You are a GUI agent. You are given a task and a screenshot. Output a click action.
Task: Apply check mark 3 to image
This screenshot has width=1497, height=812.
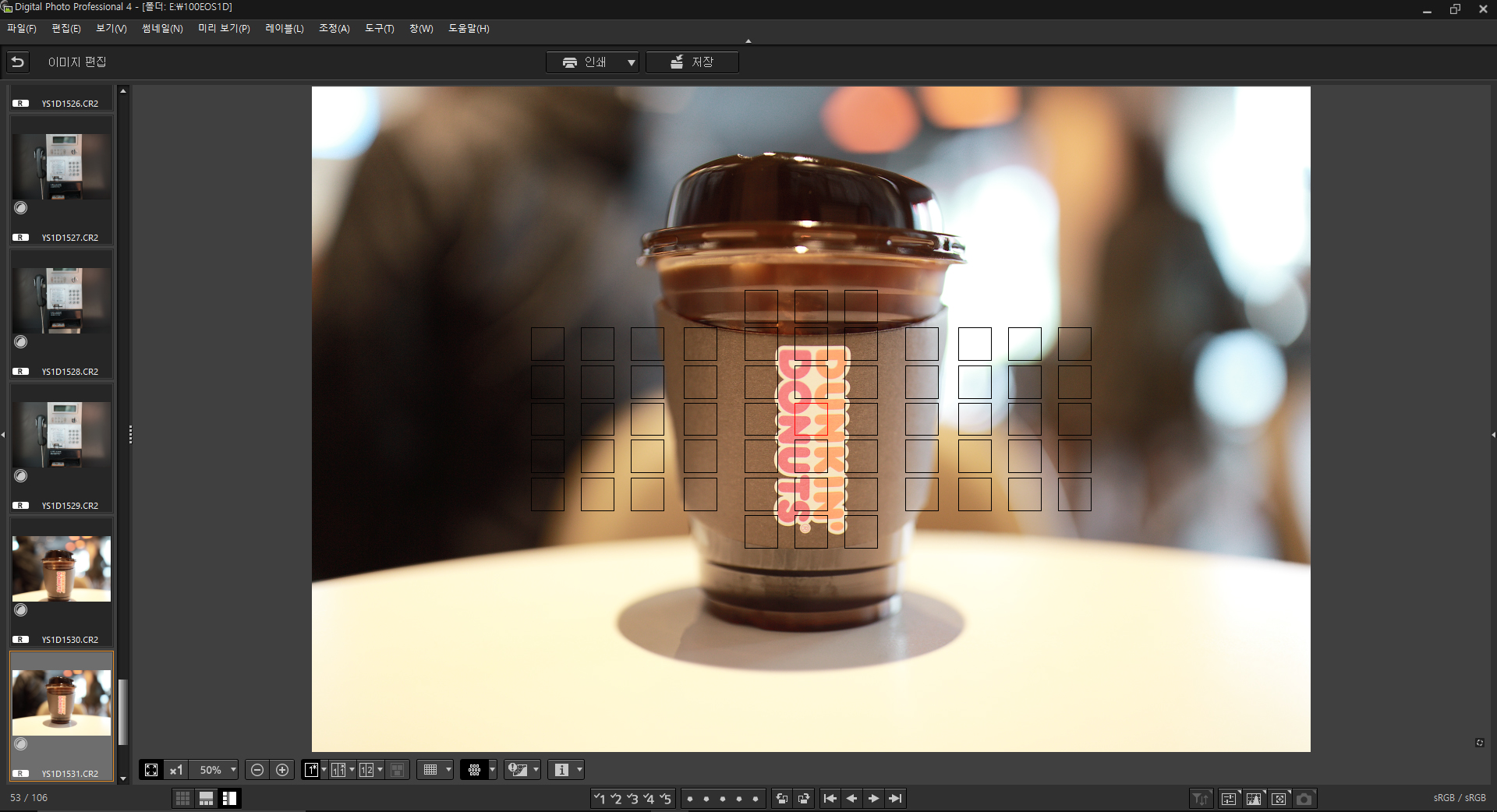tap(632, 798)
